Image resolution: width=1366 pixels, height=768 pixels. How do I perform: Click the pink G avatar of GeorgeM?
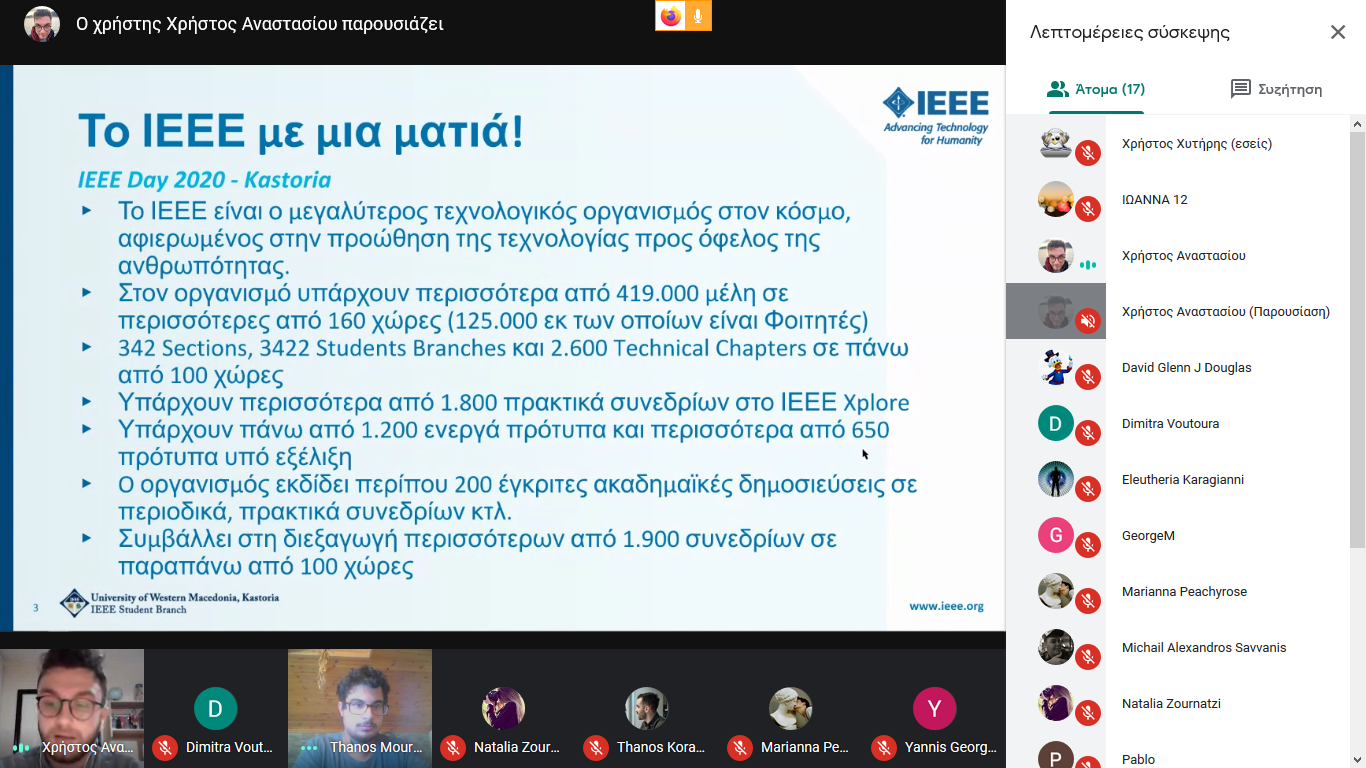(x=1056, y=536)
